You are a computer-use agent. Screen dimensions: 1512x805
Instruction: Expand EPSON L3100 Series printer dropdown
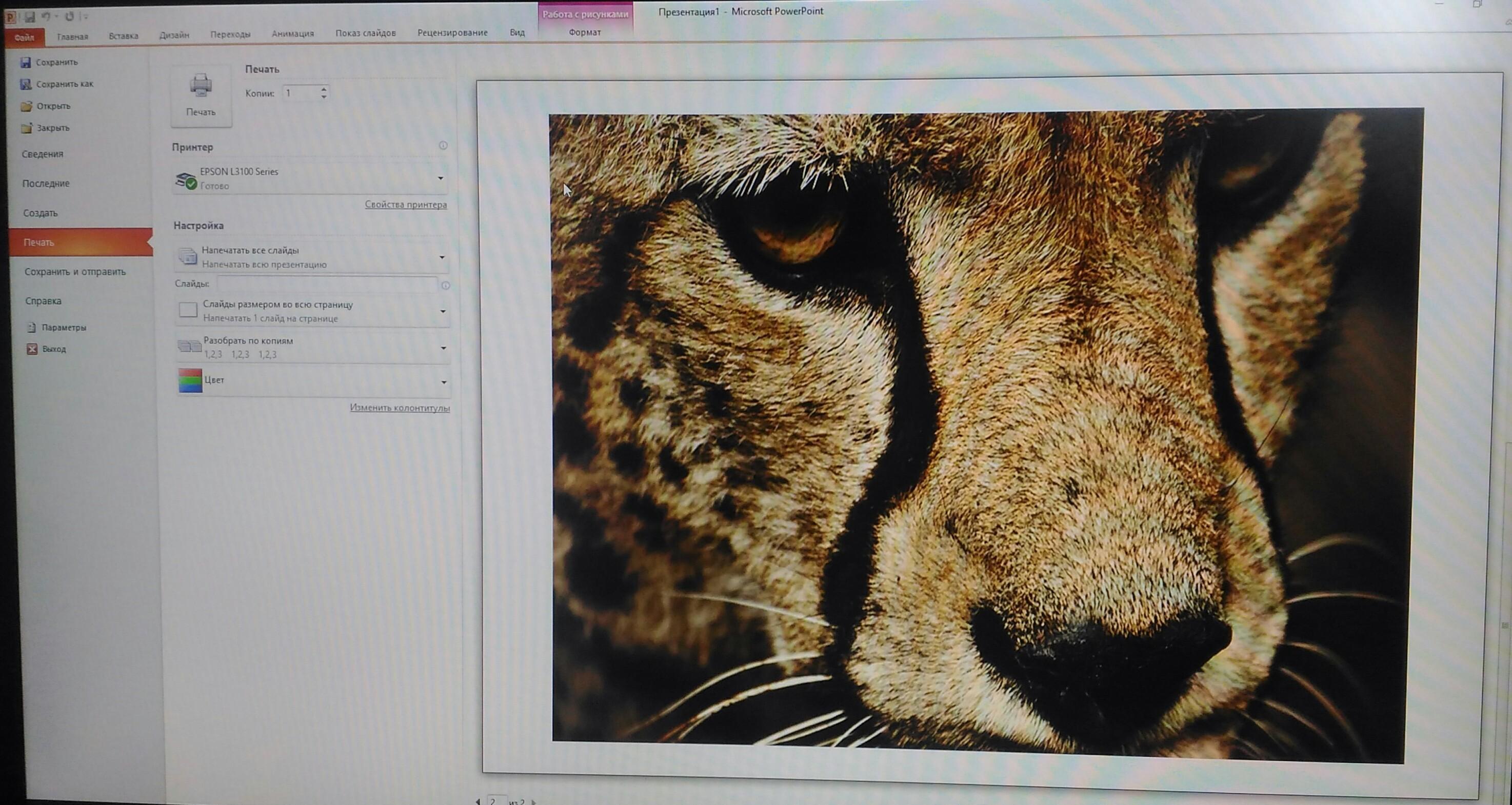[x=440, y=178]
